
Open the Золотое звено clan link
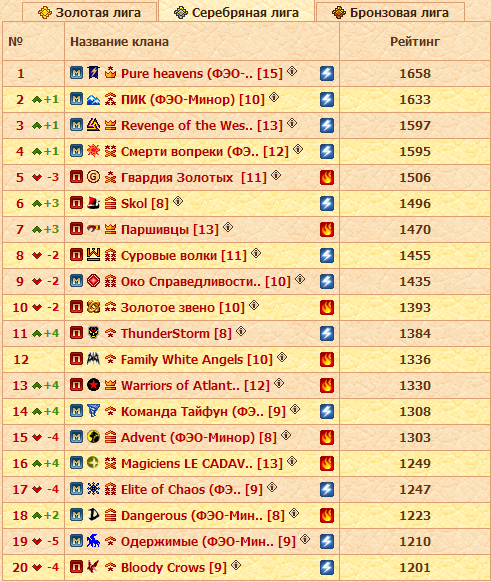(183, 307)
